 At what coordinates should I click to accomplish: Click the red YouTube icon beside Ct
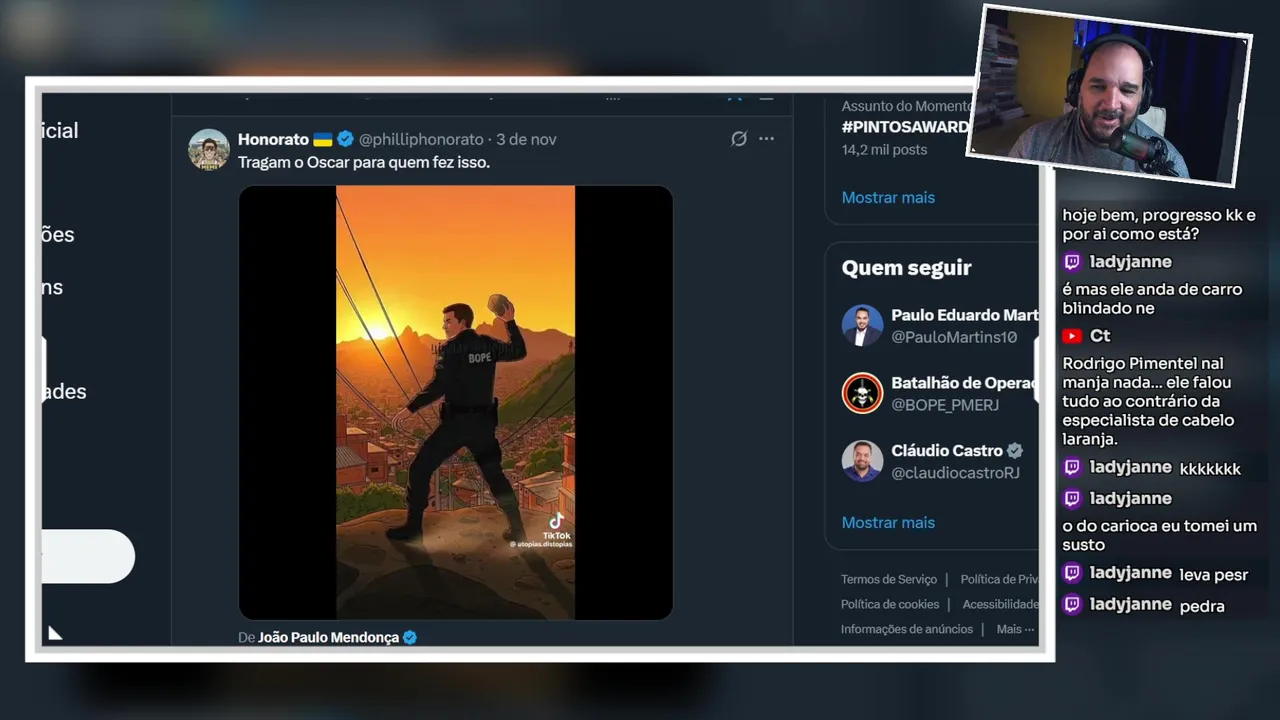click(1072, 336)
